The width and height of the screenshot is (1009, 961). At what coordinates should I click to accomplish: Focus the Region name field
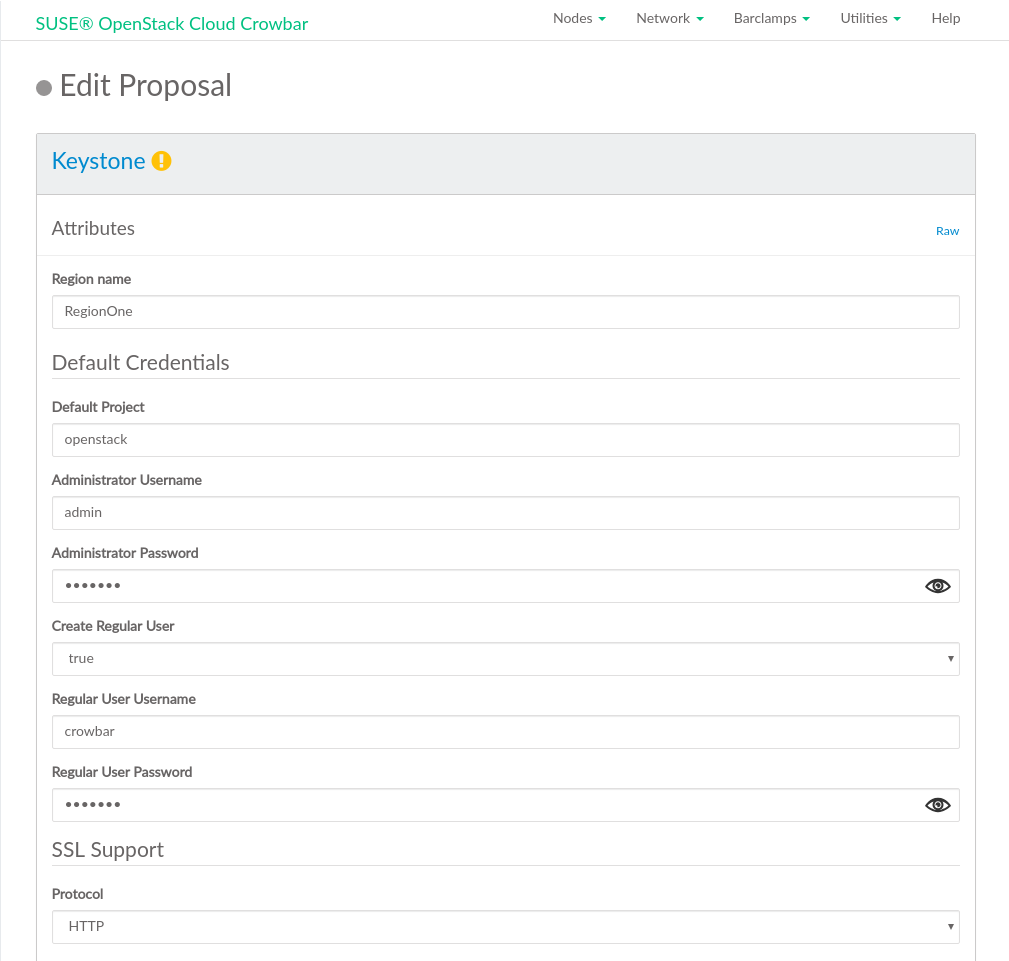[505, 312]
